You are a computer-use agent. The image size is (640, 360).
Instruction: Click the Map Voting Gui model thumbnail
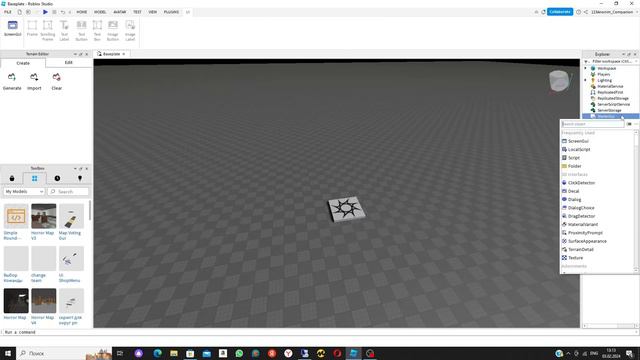tap(71, 216)
